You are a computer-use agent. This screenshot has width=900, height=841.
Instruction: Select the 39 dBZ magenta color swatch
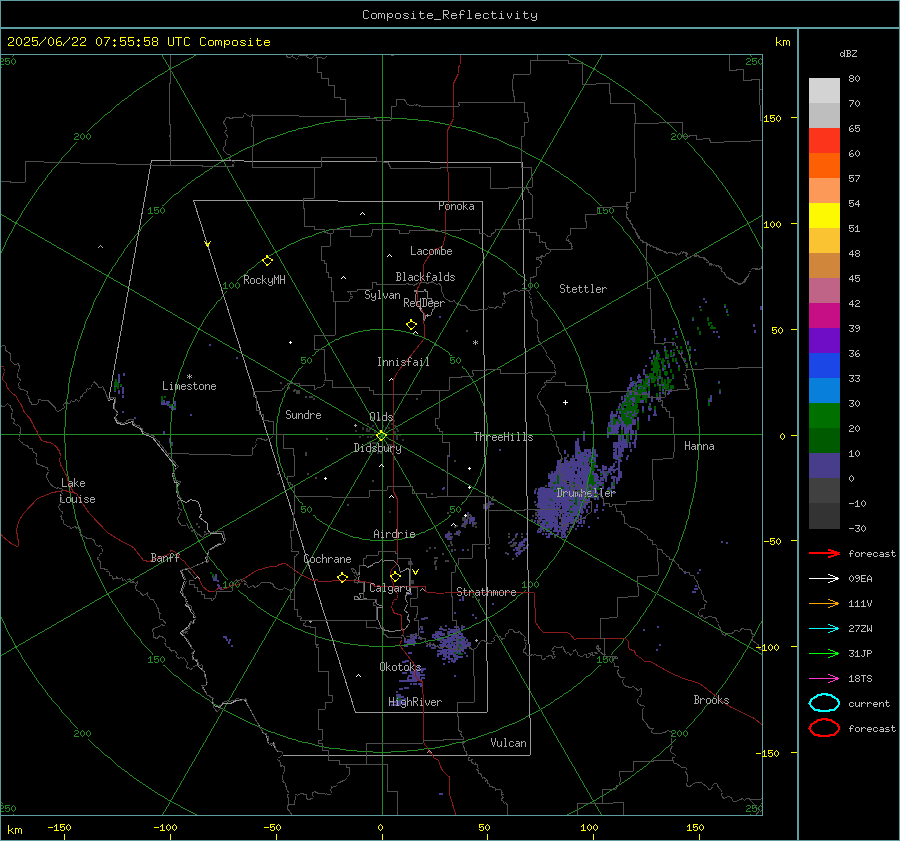click(x=824, y=316)
